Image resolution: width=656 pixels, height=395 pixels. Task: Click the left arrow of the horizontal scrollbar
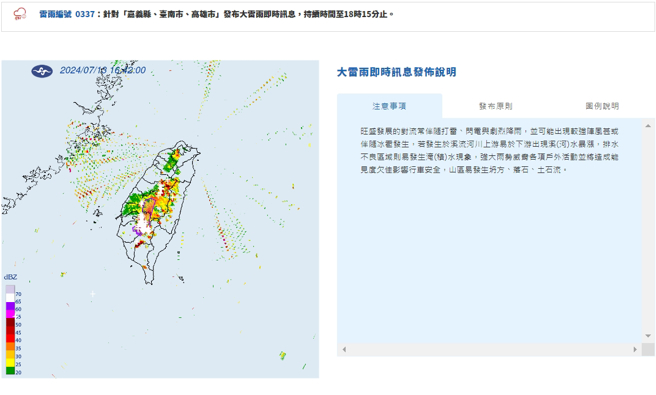[344, 349]
